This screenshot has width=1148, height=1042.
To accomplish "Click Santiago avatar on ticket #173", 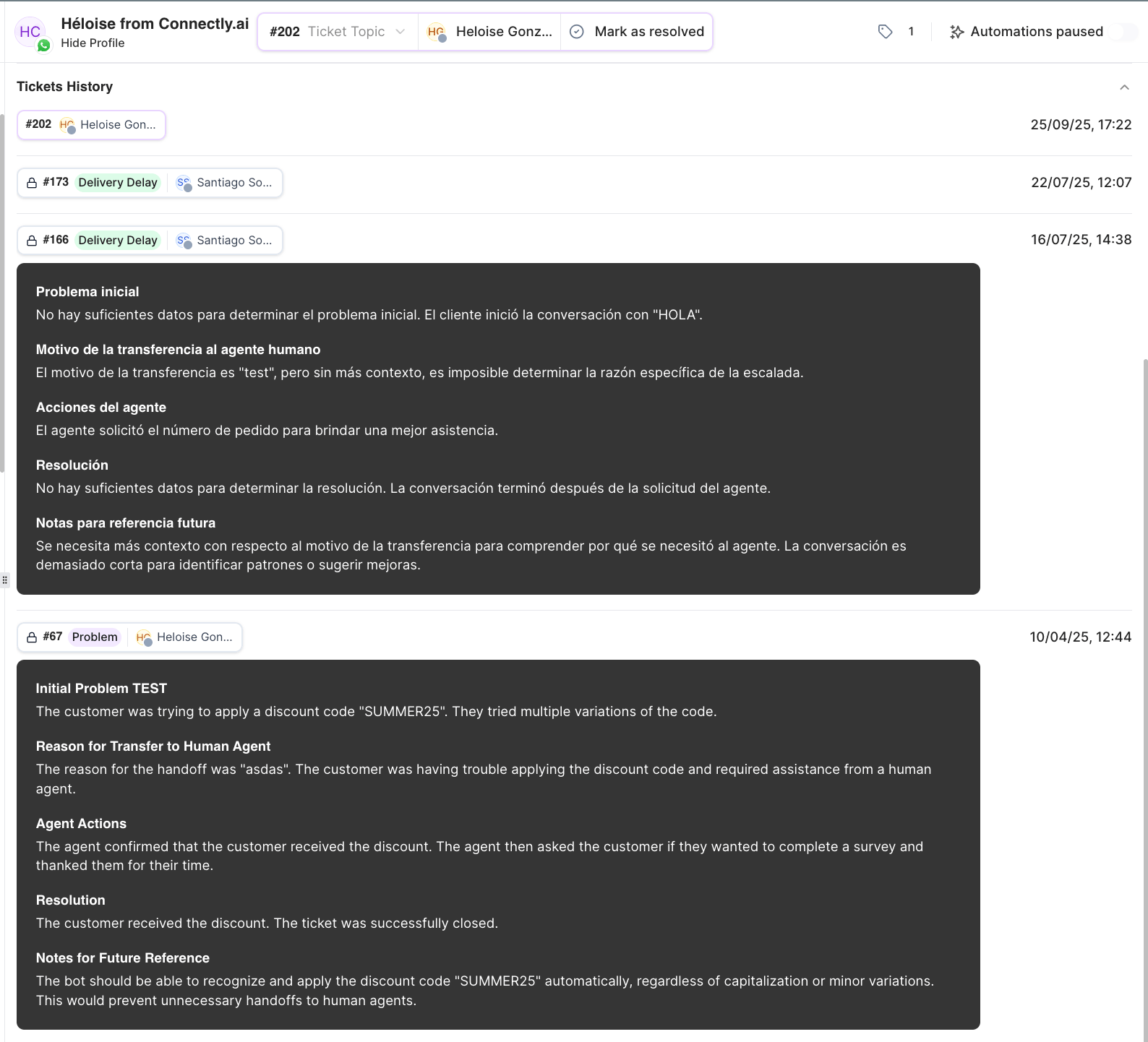I will [x=184, y=183].
